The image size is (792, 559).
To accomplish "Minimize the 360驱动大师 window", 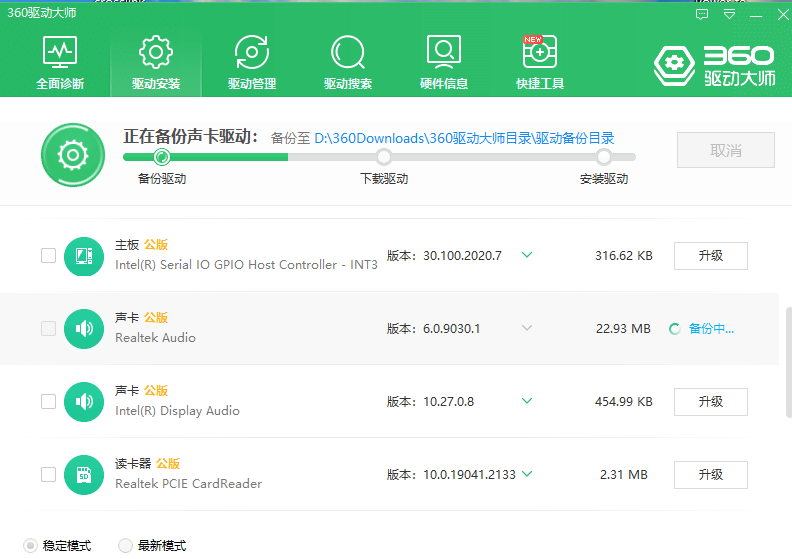I will pos(756,16).
